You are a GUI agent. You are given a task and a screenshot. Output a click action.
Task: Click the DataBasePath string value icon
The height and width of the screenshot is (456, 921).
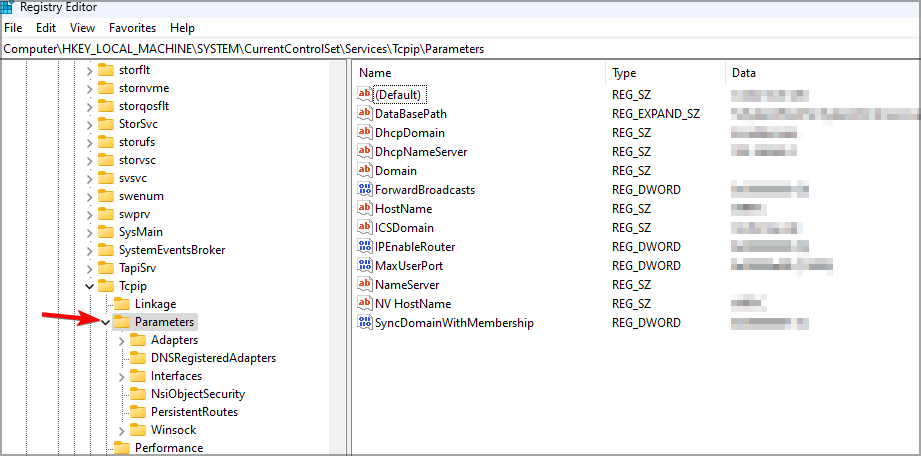365,113
